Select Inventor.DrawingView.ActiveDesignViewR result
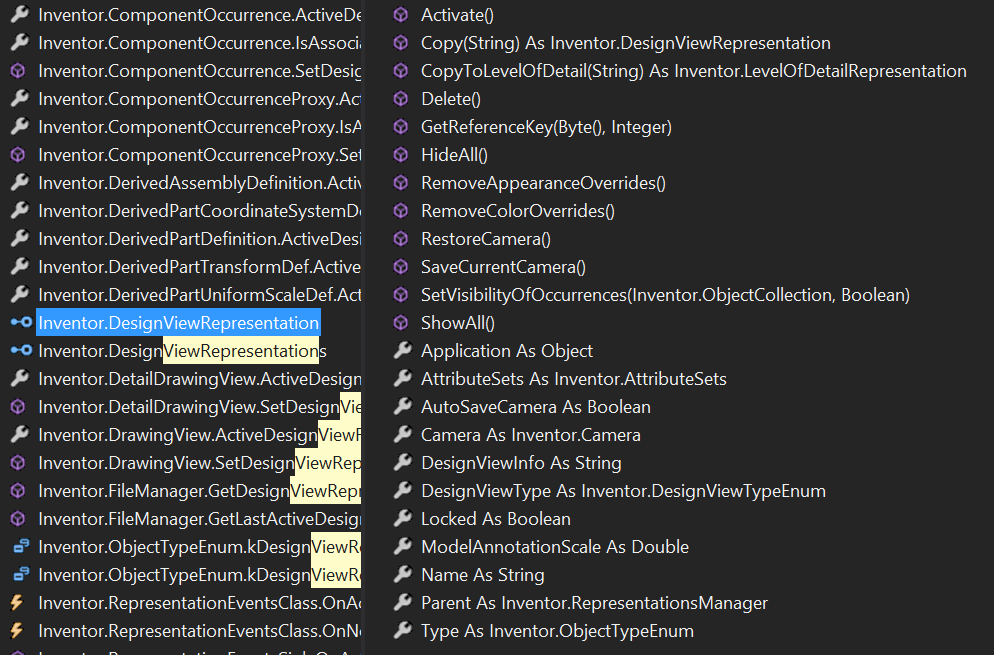994x655 pixels. [200, 434]
